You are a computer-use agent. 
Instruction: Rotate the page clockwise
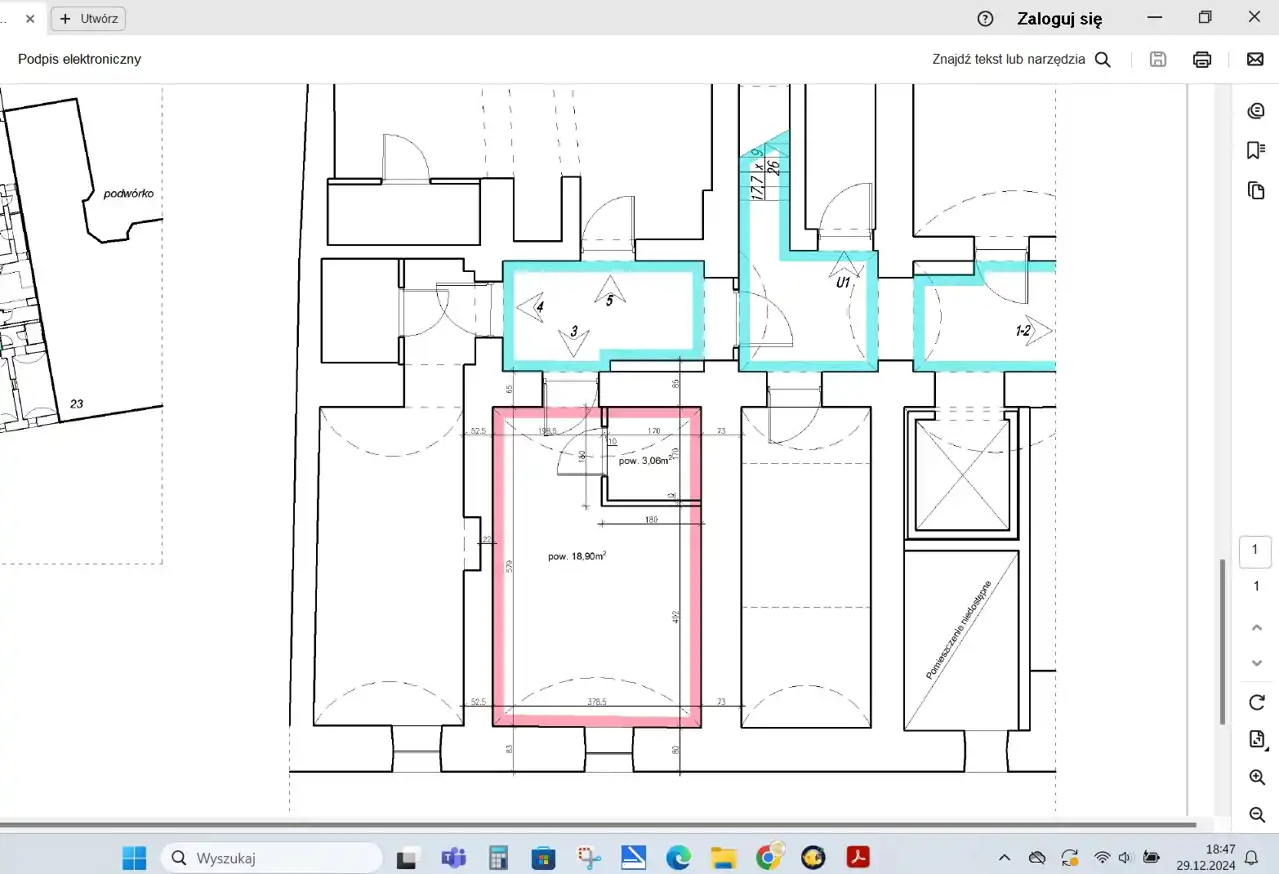(x=1257, y=702)
